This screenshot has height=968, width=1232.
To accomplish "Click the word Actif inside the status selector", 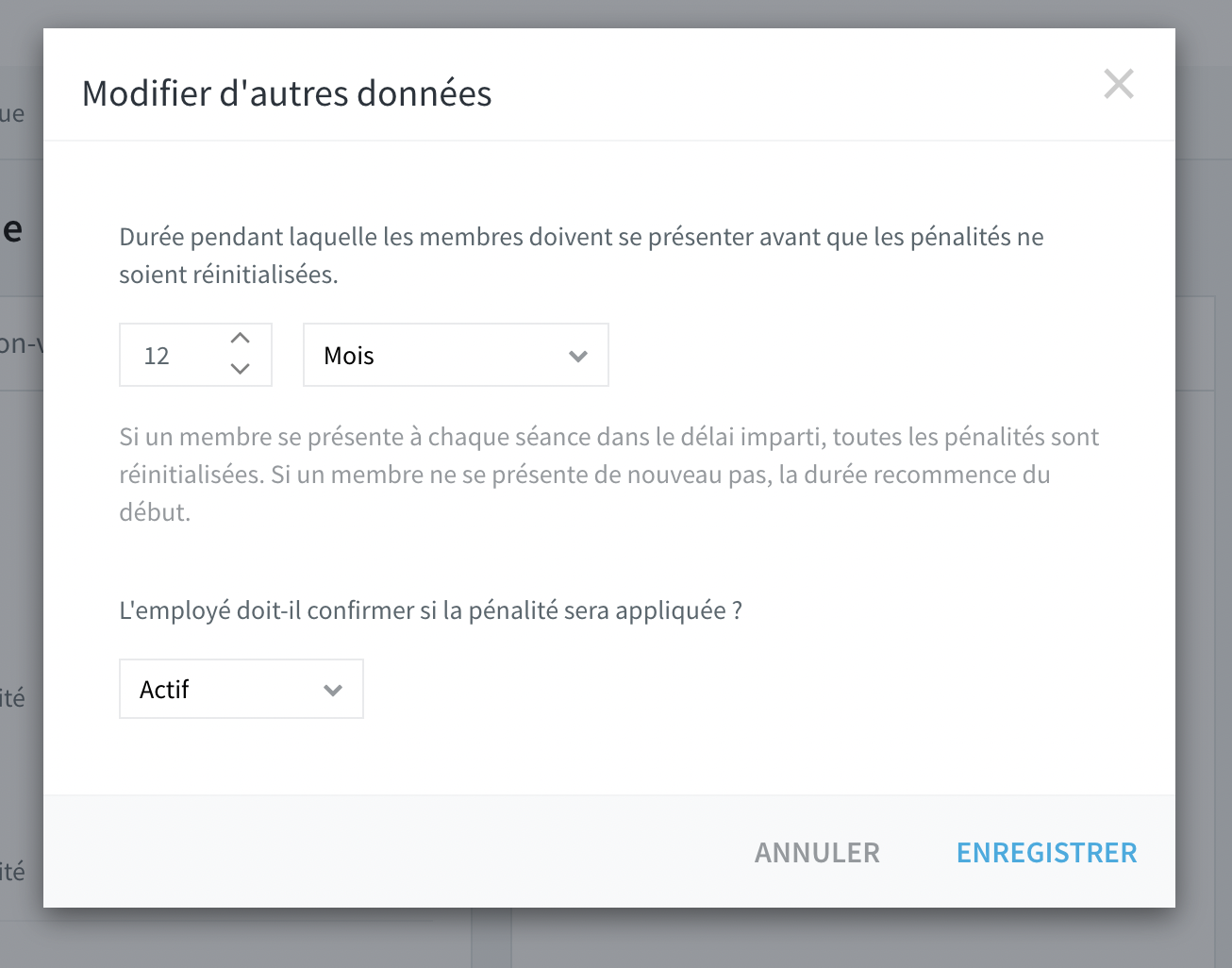I will click(164, 690).
